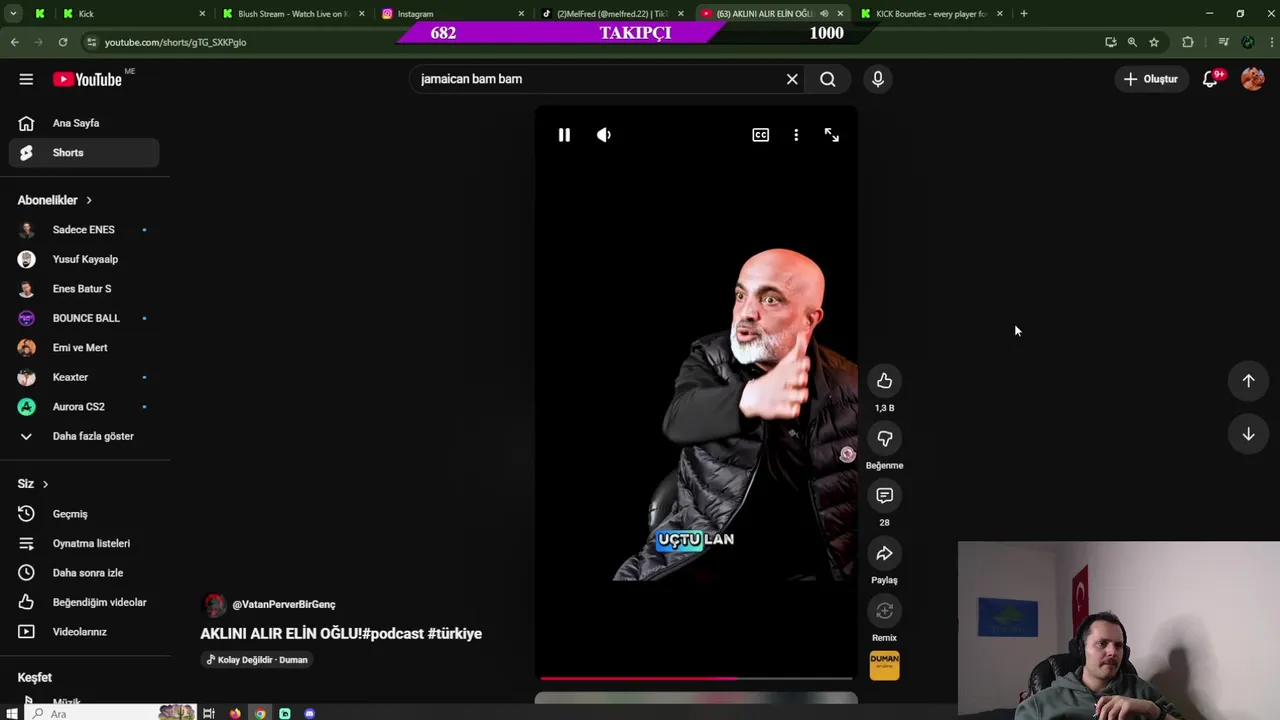Open Task View on the taskbar

(209, 713)
